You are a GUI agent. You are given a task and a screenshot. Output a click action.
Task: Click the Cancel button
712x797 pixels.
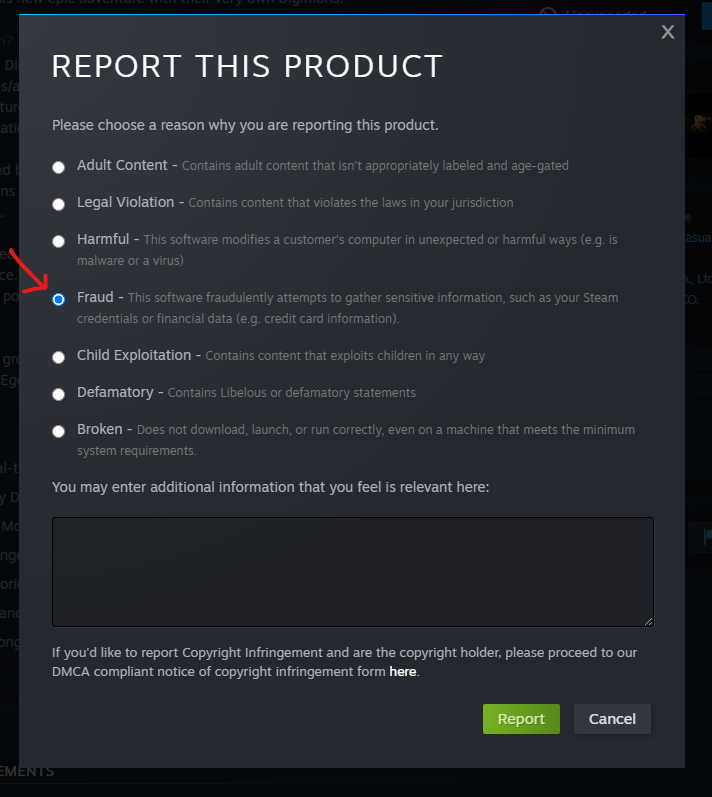coord(612,719)
